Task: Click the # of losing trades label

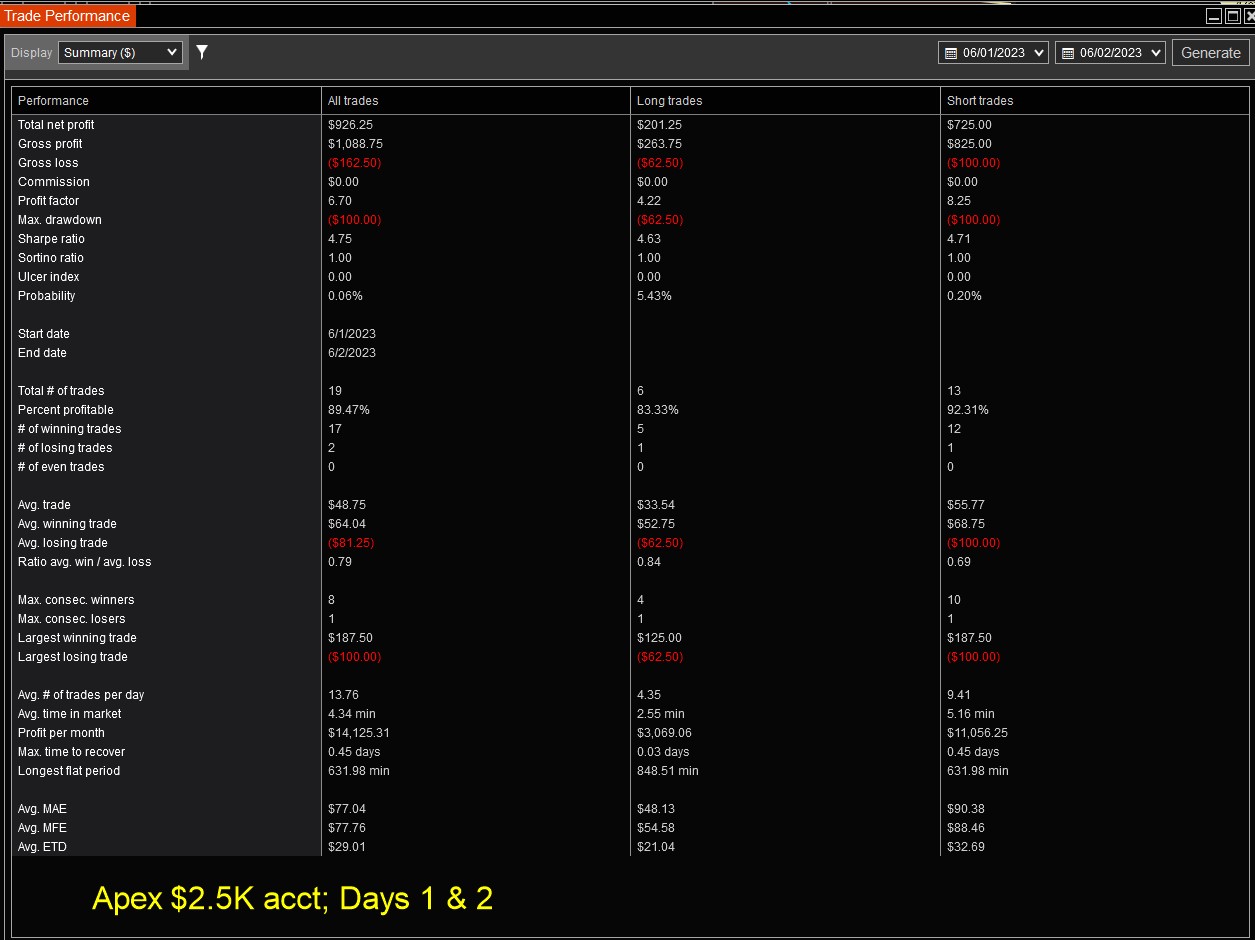Action: 65,448
